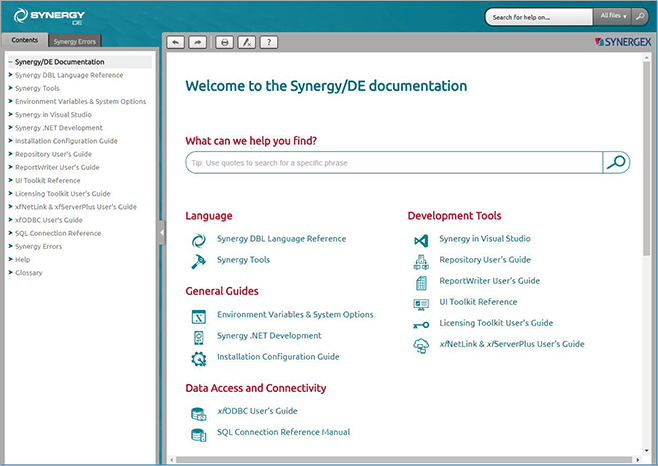
Task: Select xfODBC User's Guide in contents tree
Action: point(49,220)
